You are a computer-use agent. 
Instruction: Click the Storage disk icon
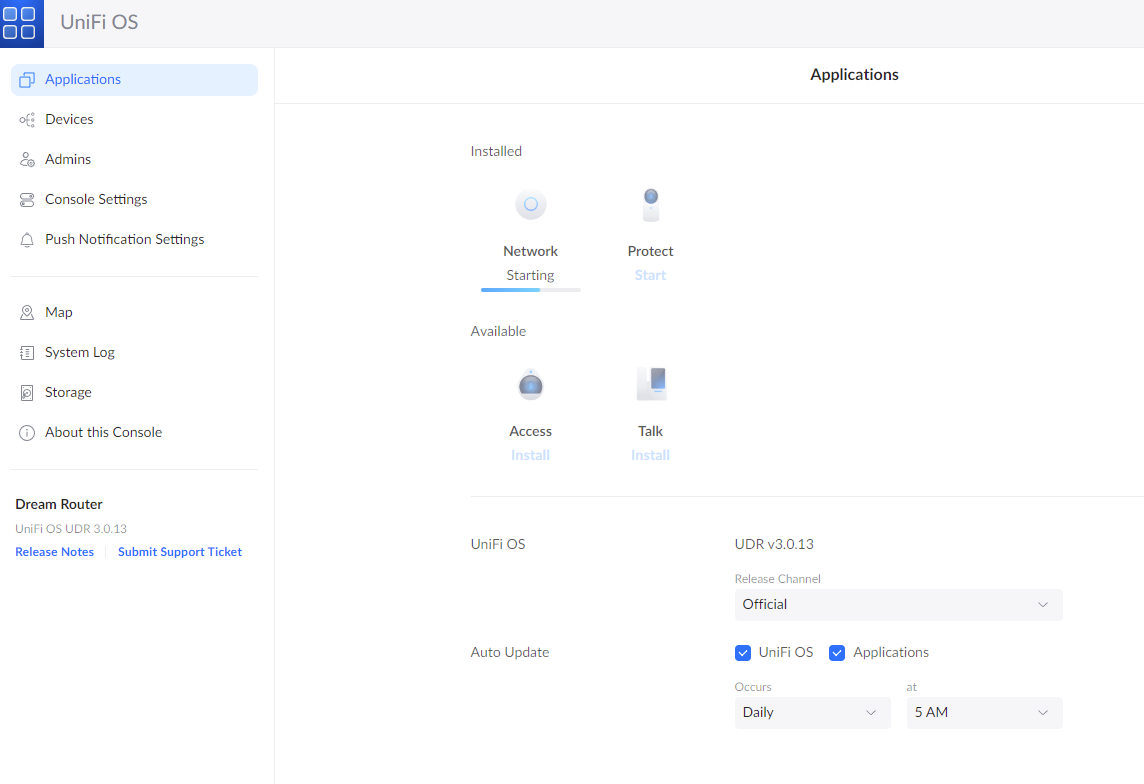(x=27, y=393)
